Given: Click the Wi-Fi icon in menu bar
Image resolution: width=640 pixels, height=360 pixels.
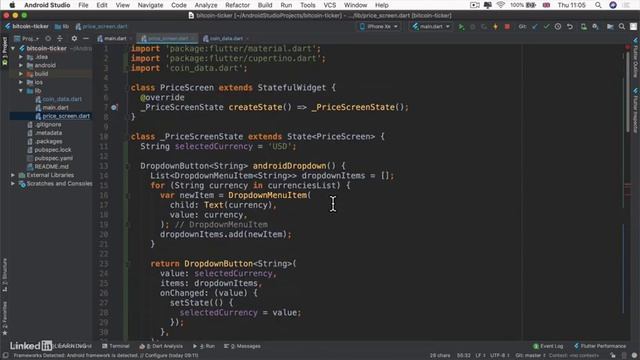Looking at the screenshot, I should pos(501,5).
